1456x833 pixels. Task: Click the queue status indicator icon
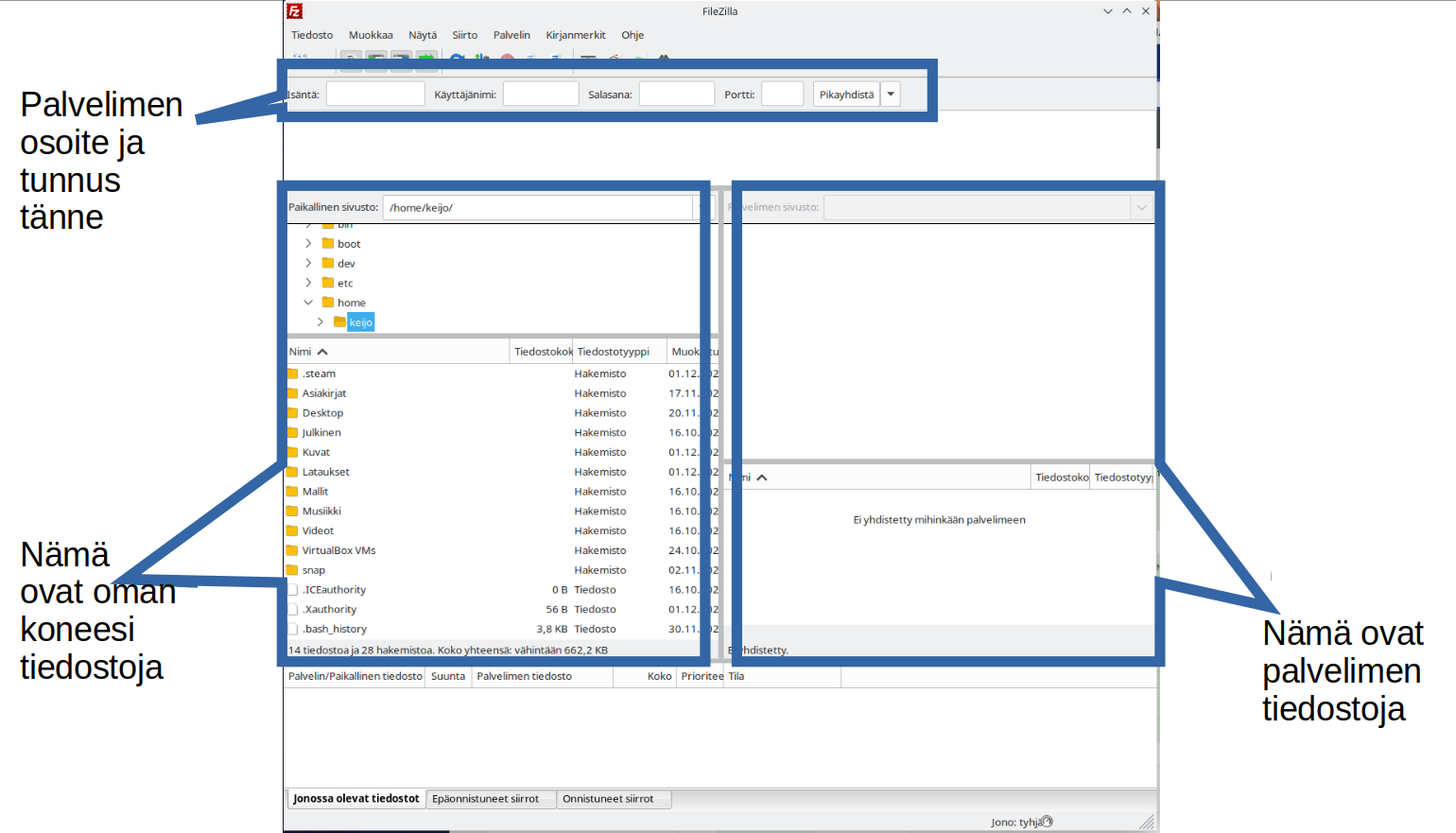point(1047,822)
